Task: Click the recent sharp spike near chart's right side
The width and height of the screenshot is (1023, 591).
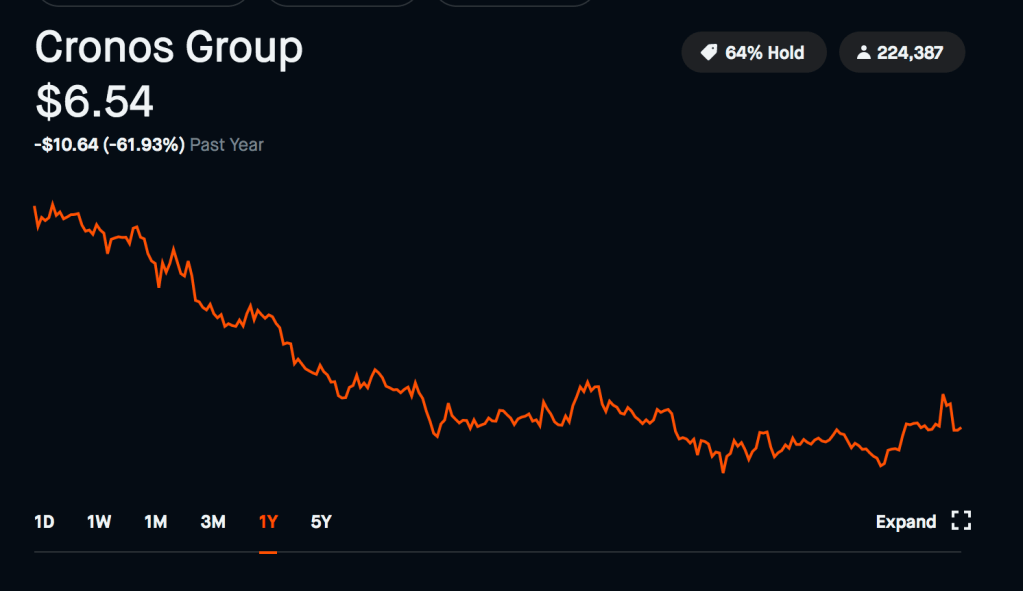Action: (943, 396)
